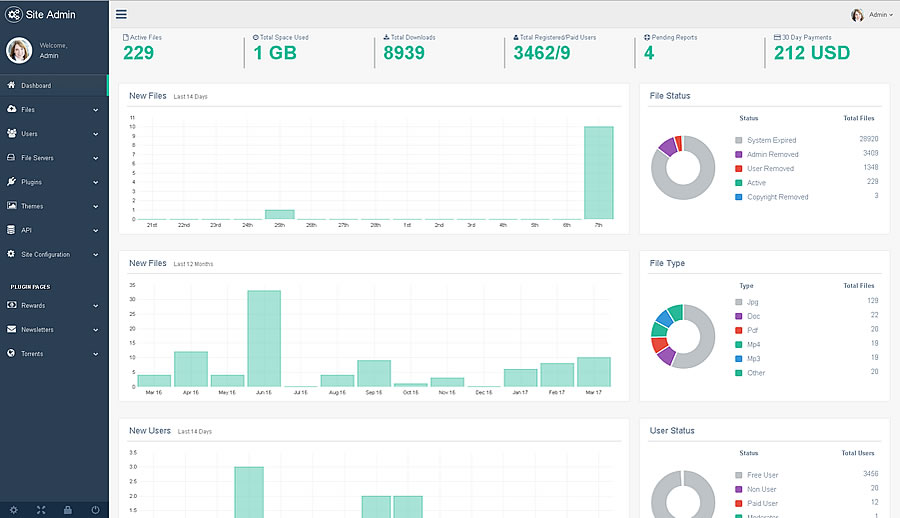Click the Rewards money icon
900x518 pixels.
pos(11,305)
